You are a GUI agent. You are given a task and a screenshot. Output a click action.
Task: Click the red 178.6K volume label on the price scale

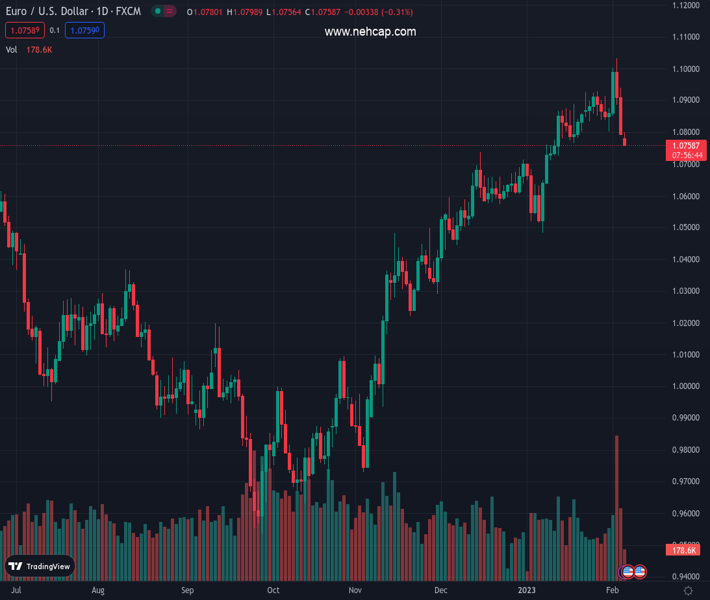(x=685, y=550)
